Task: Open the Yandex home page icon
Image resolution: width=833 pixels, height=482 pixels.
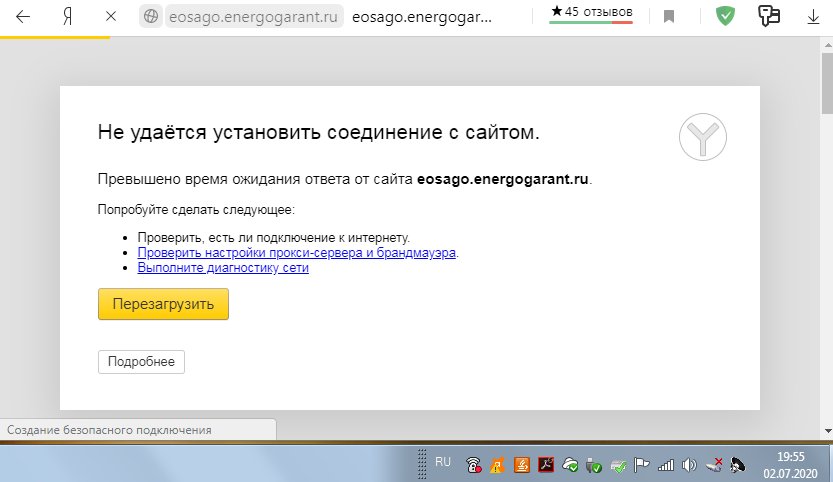Action: pyautogui.click(x=66, y=16)
